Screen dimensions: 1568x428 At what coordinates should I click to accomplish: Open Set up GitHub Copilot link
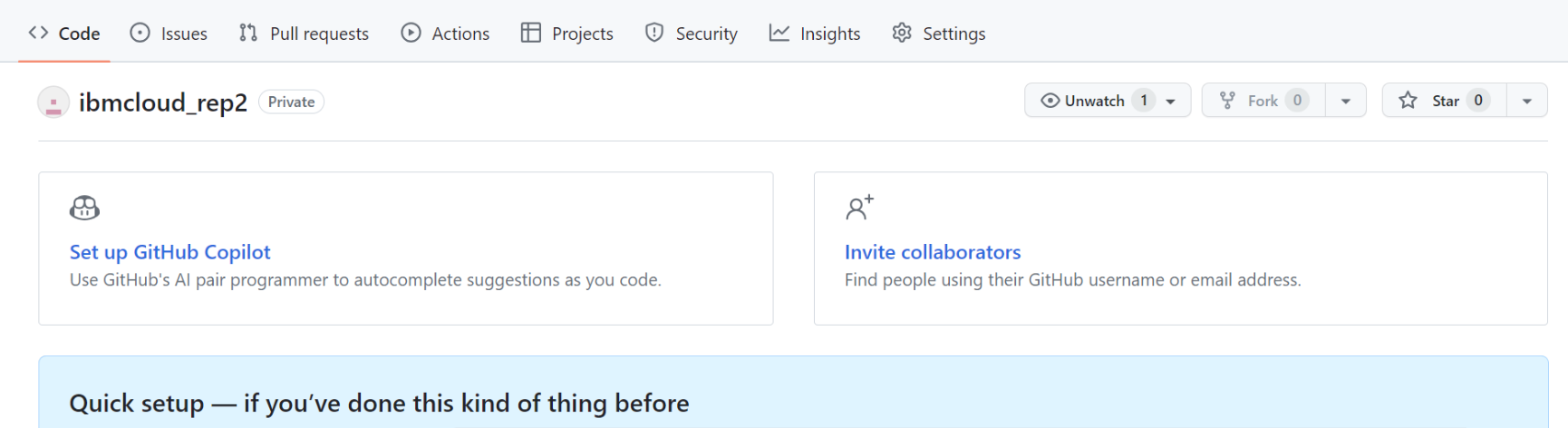point(170,252)
